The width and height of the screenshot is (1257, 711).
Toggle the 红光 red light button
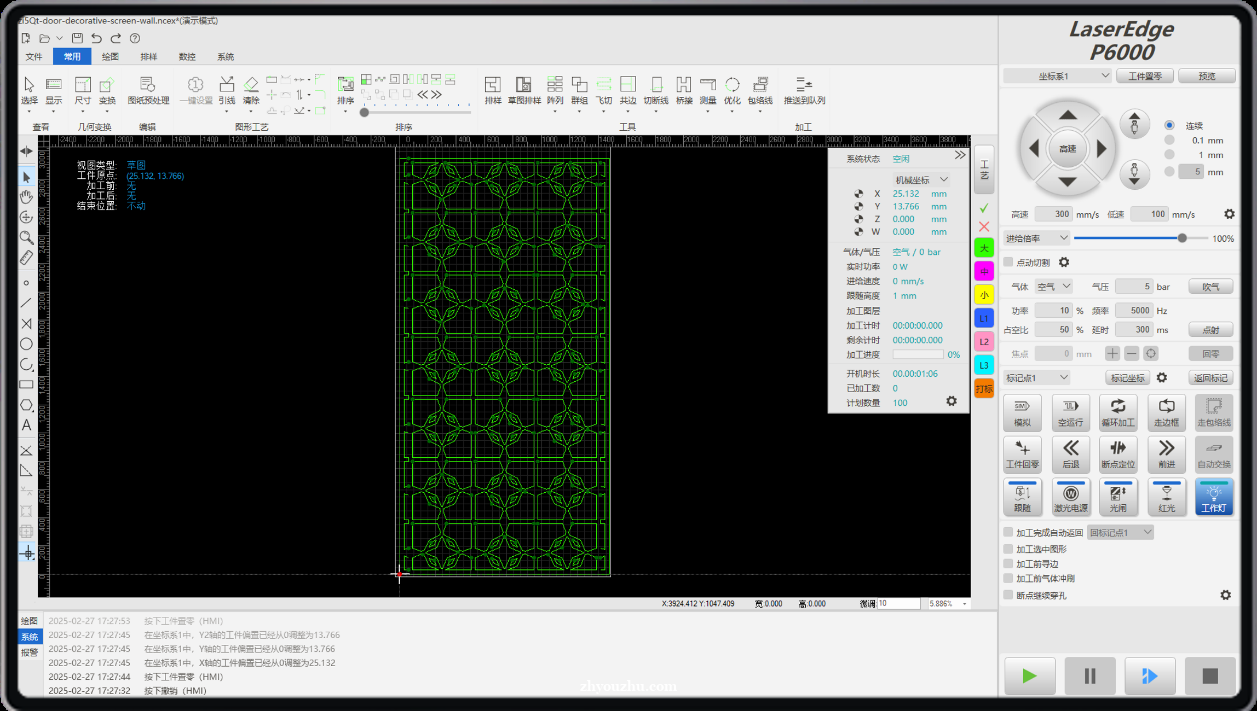coord(1166,497)
